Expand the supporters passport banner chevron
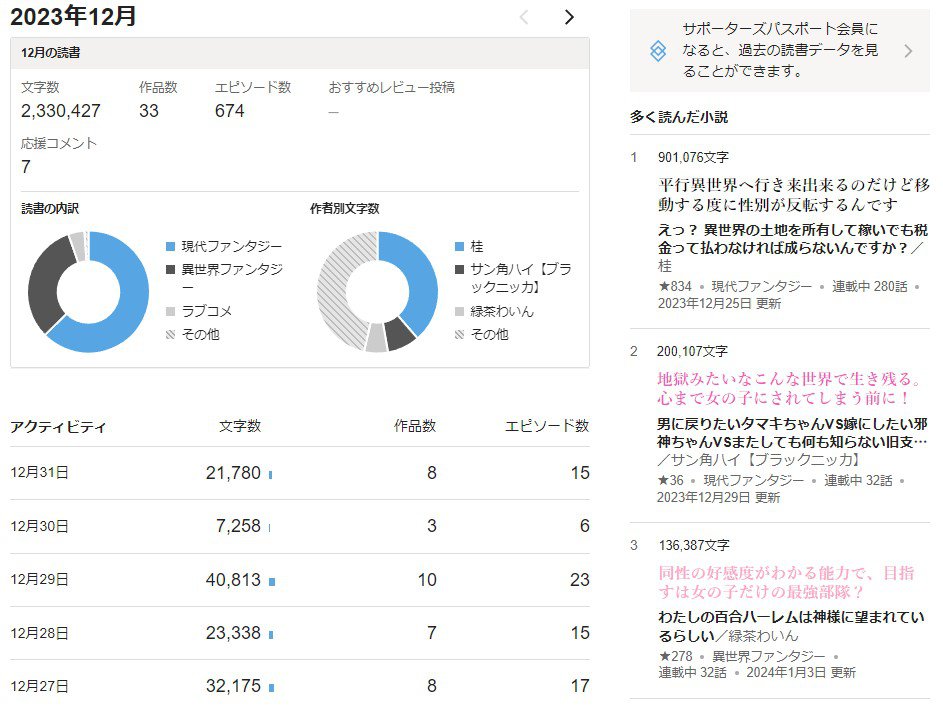 point(908,51)
